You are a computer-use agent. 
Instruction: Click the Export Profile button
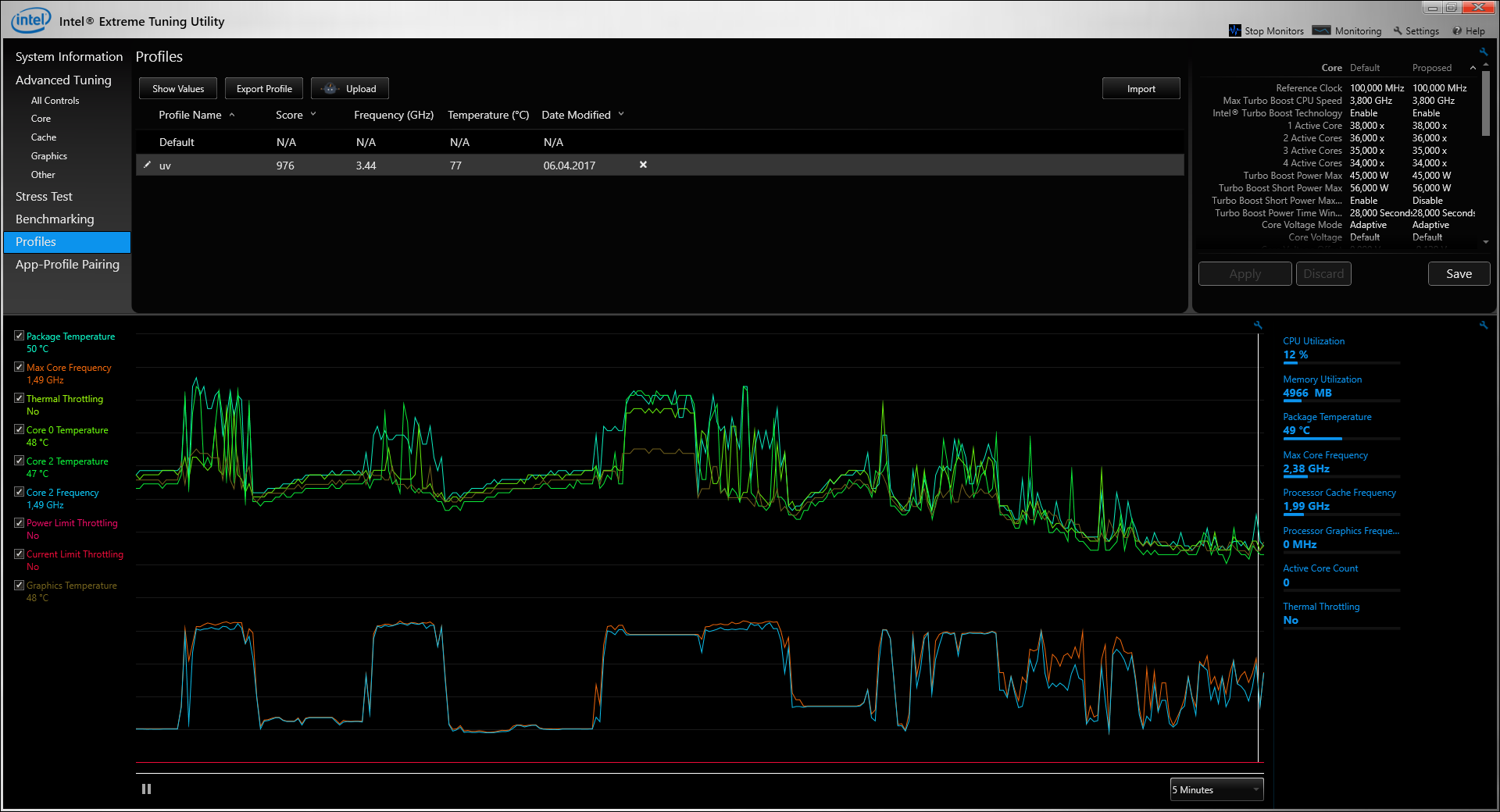(264, 88)
